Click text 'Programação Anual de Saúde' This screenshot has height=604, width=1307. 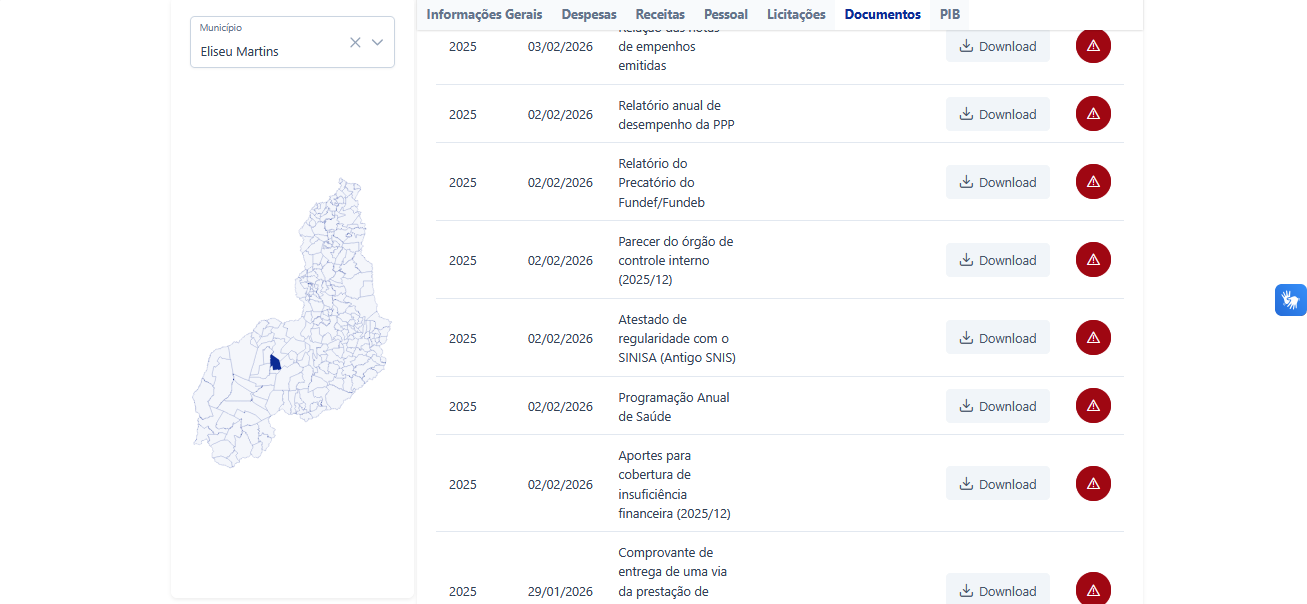674,406
